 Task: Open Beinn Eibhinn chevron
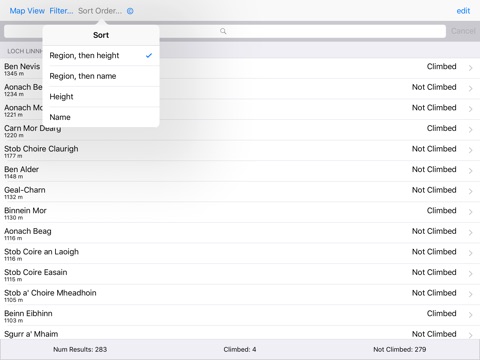[470, 315]
